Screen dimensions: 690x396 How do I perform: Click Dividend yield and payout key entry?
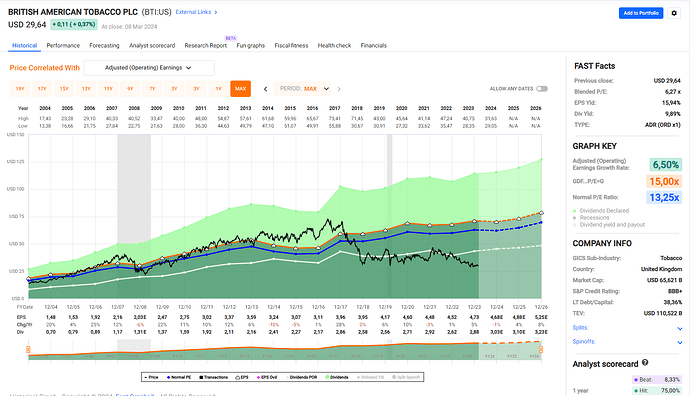point(609,225)
